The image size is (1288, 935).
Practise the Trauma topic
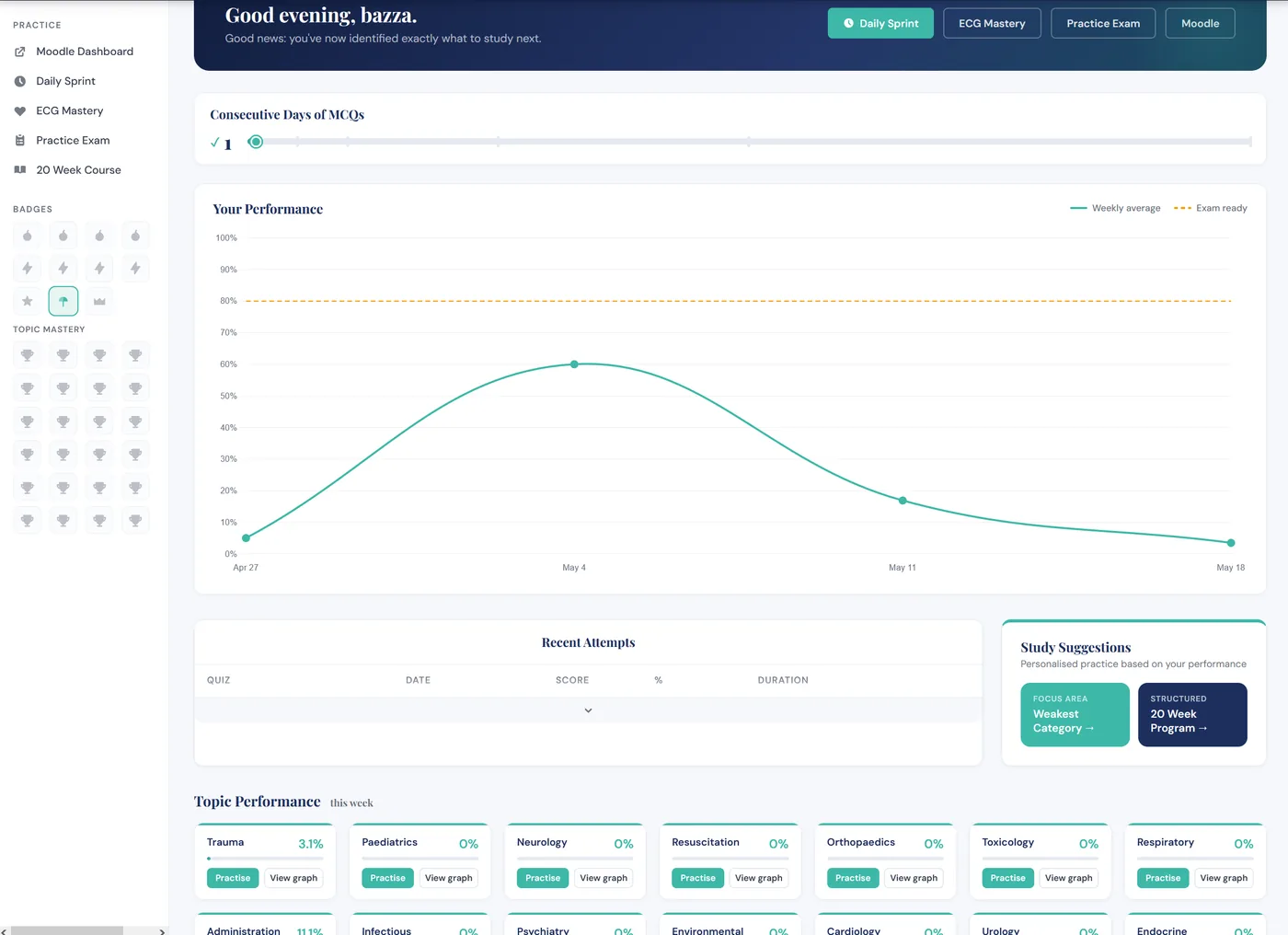coord(233,878)
